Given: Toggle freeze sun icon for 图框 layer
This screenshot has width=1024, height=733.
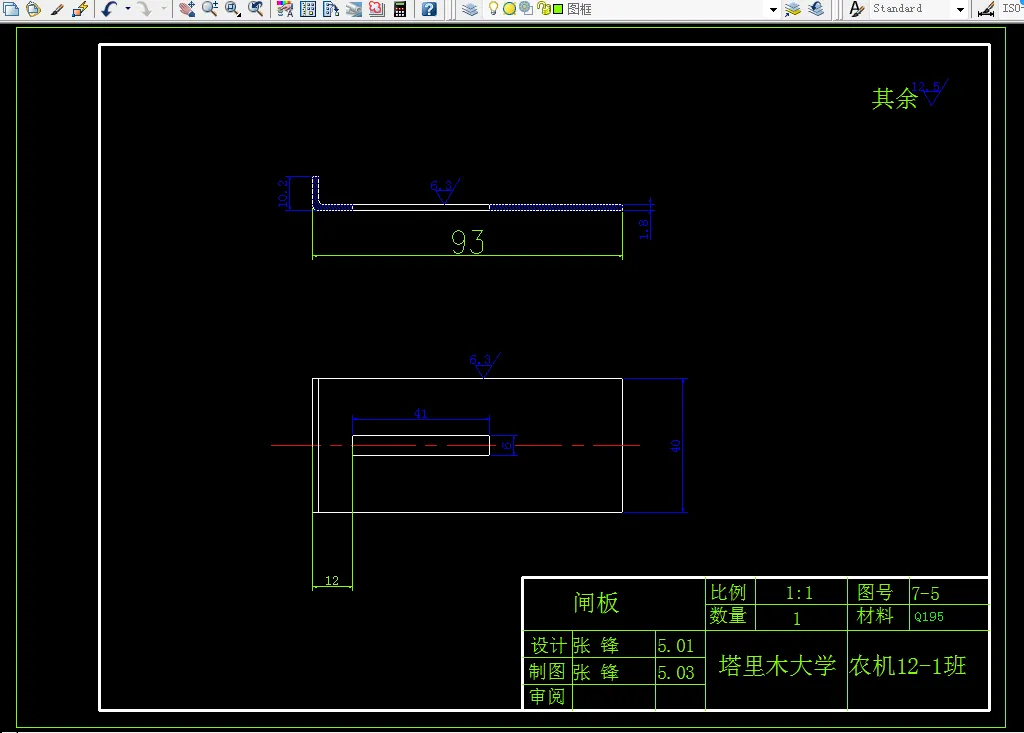Looking at the screenshot, I should pos(509,9).
